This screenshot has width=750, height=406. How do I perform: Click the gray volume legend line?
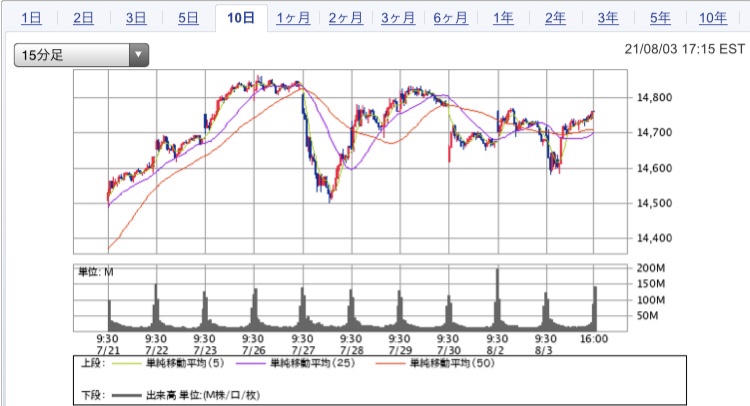coord(126,395)
